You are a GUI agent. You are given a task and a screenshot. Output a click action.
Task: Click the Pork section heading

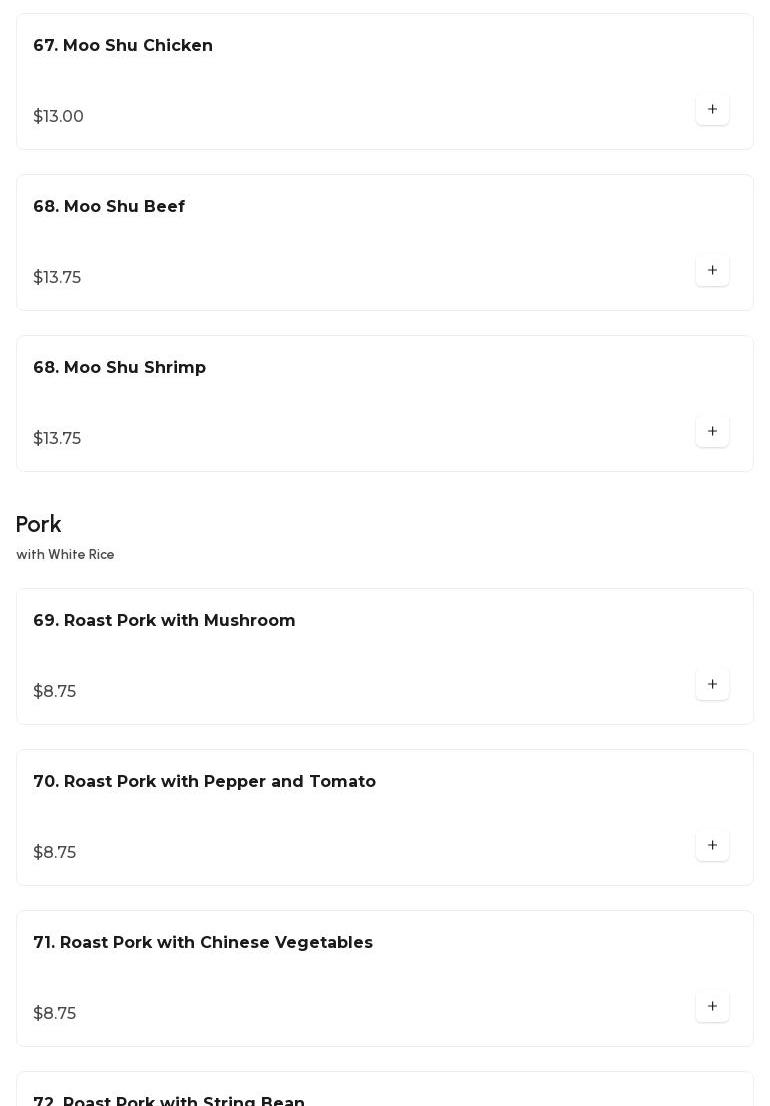coord(39,525)
